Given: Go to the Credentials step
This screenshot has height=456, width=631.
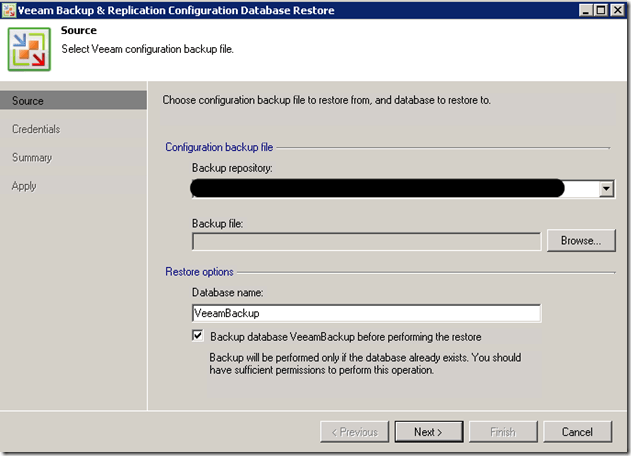Looking at the screenshot, I should pos(36,129).
